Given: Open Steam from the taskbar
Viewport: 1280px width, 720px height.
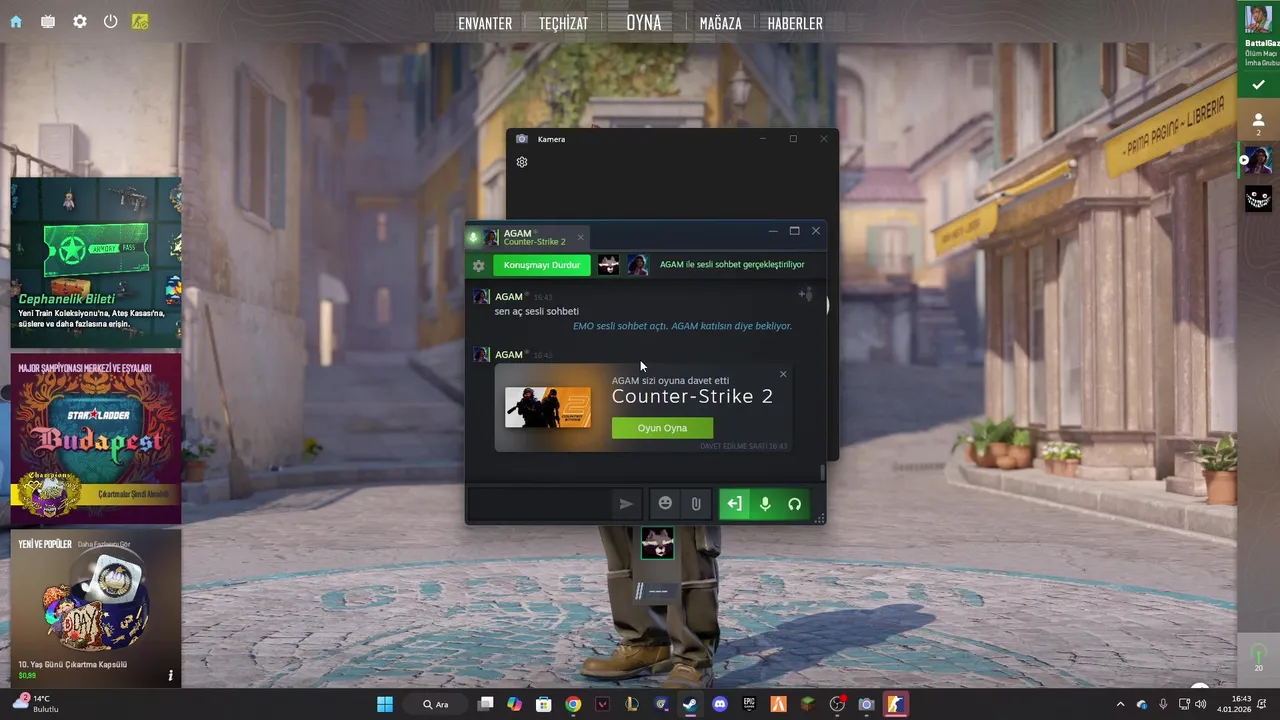Looking at the screenshot, I should click(x=690, y=704).
